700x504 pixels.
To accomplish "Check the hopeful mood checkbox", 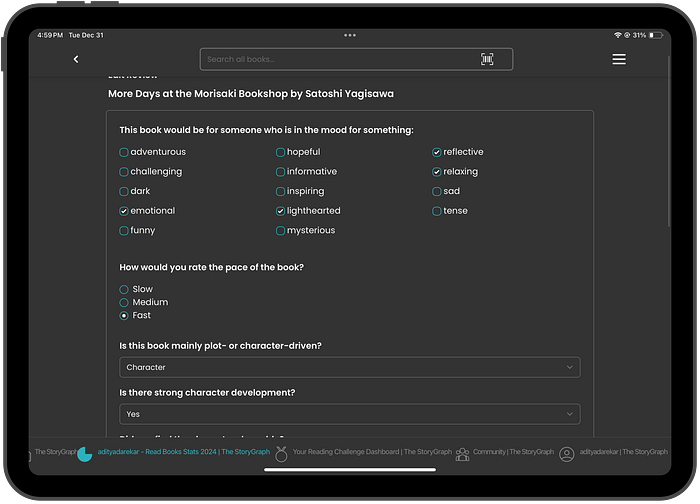I will (280, 152).
